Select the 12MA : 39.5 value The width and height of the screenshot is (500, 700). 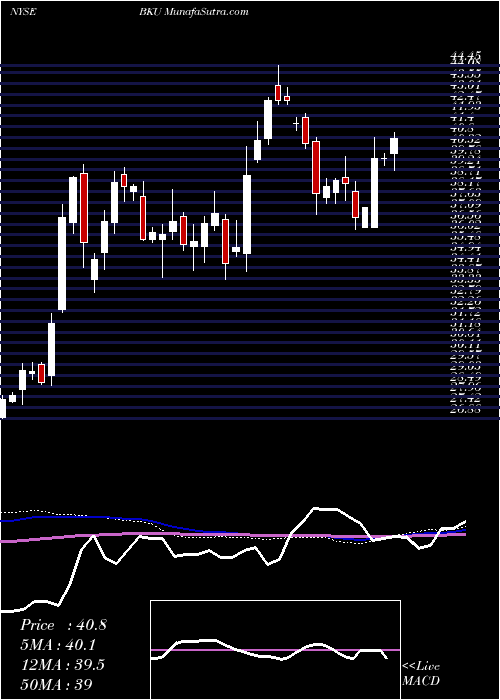tap(62, 665)
